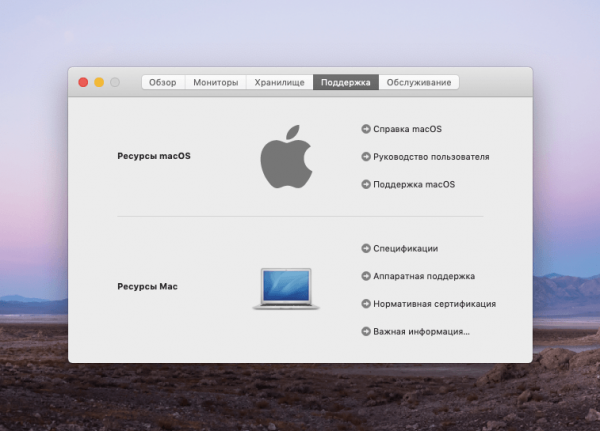
Task: Click the Ресурсы Mac heading
Action: (x=147, y=287)
